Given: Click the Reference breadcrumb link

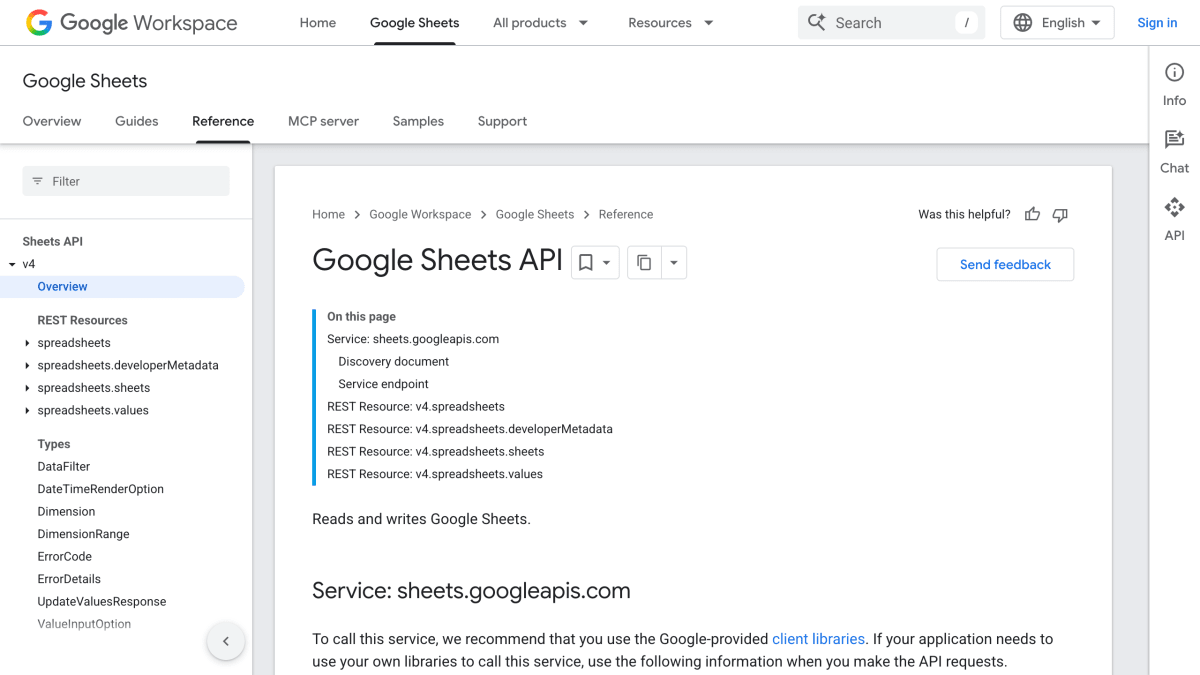Looking at the screenshot, I should point(626,214).
